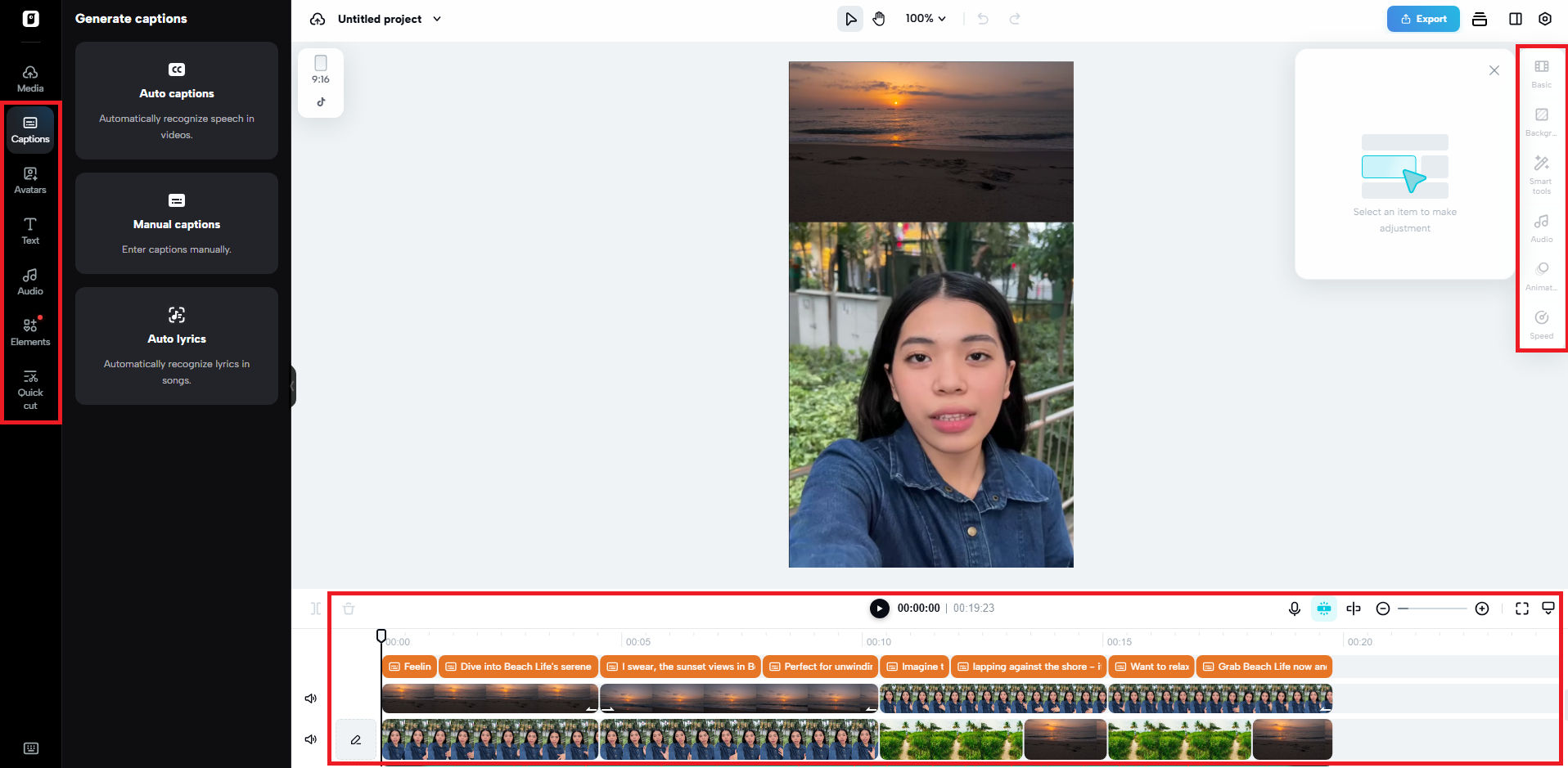Open Smart tools in the right panel
The height and width of the screenshot is (768, 1568).
point(1541,173)
